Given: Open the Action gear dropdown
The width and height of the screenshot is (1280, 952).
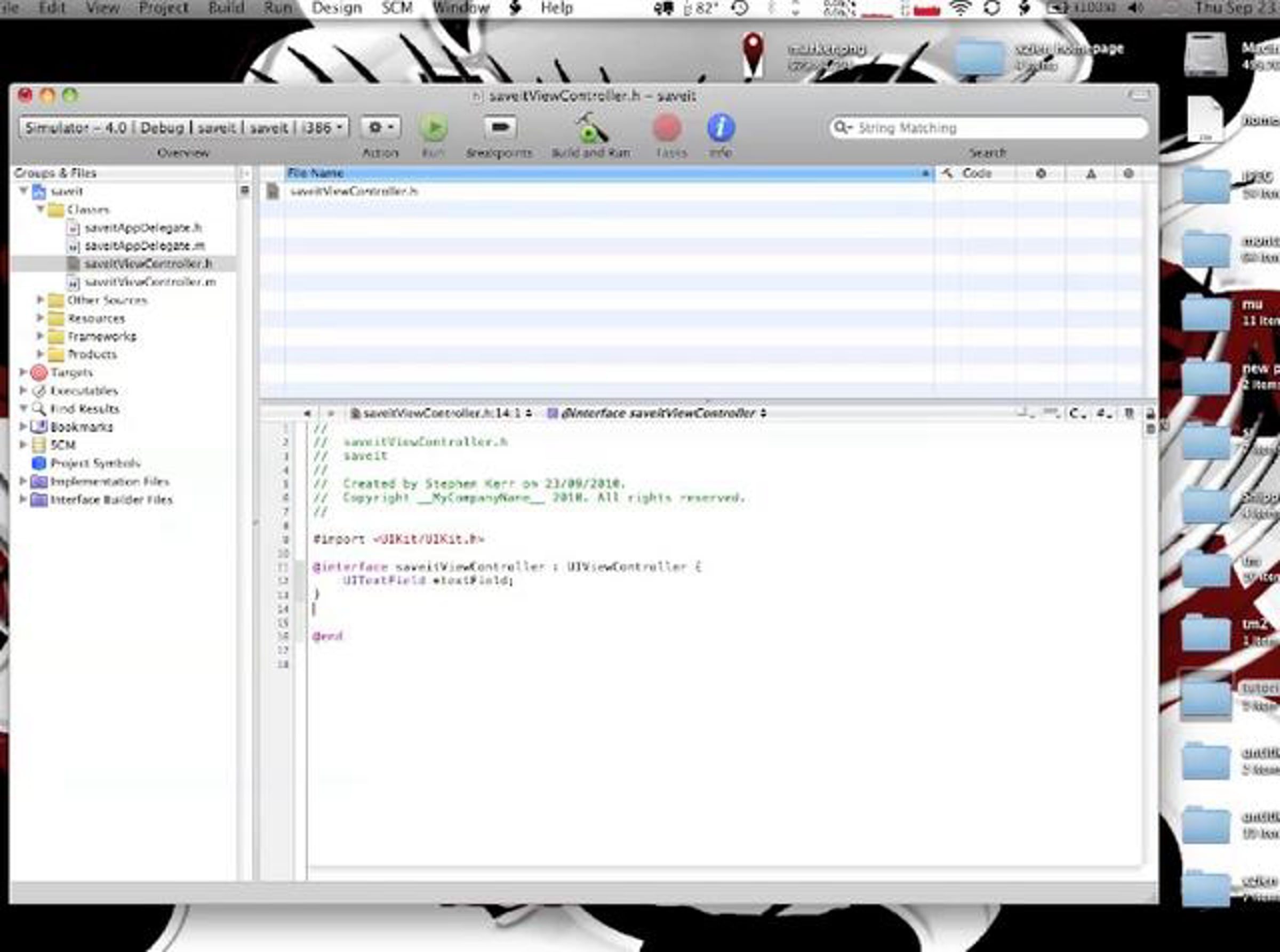Looking at the screenshot, I should 380,127.
